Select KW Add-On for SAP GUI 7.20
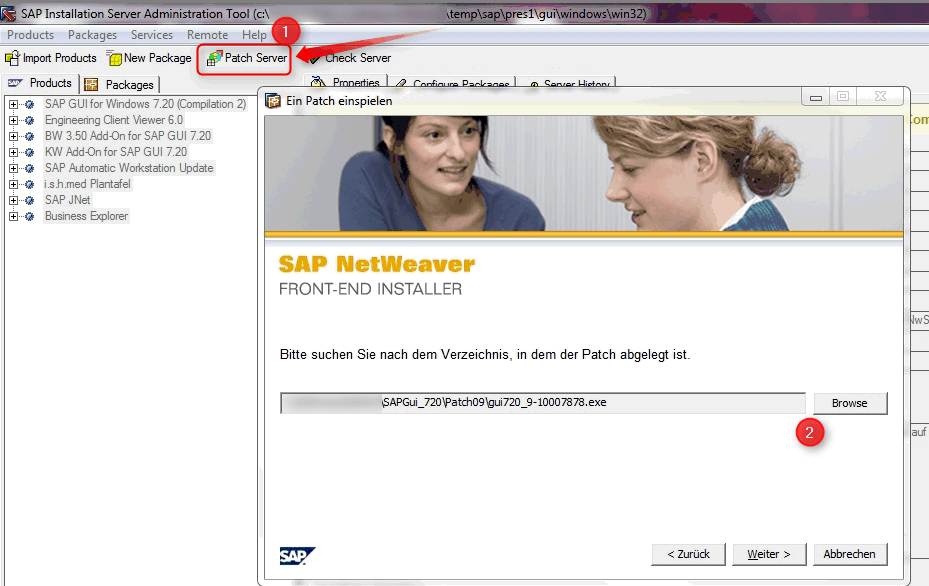The width and height of the screenshot is (929, 586). point(116,152)
